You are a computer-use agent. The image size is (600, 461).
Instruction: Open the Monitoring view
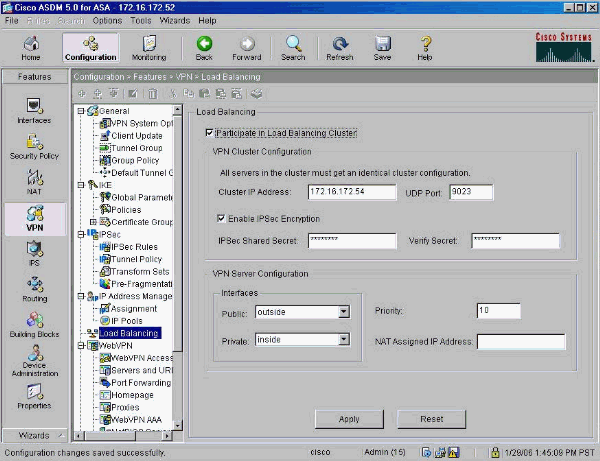point(149,48)
